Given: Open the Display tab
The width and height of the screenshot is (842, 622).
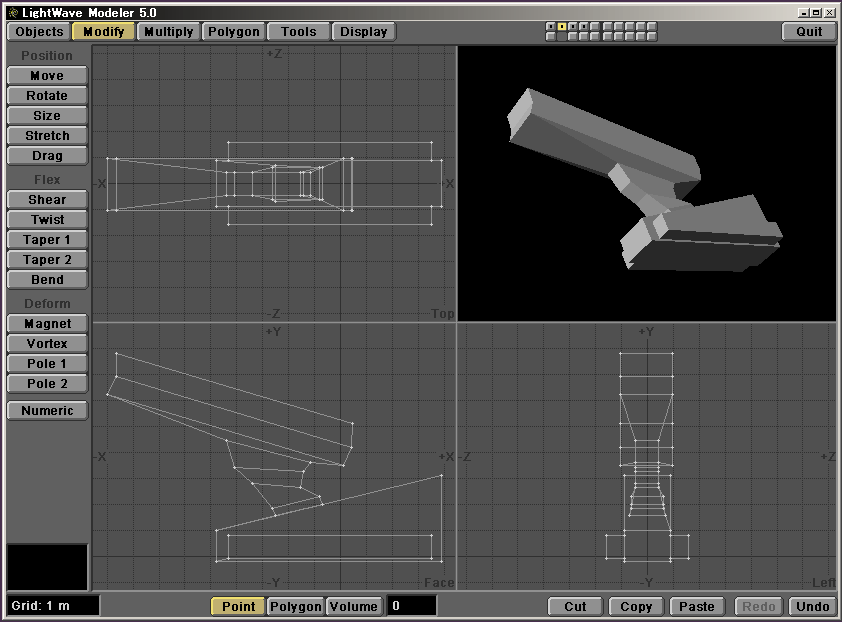Looking at the screenshot, I should (363, 32).
